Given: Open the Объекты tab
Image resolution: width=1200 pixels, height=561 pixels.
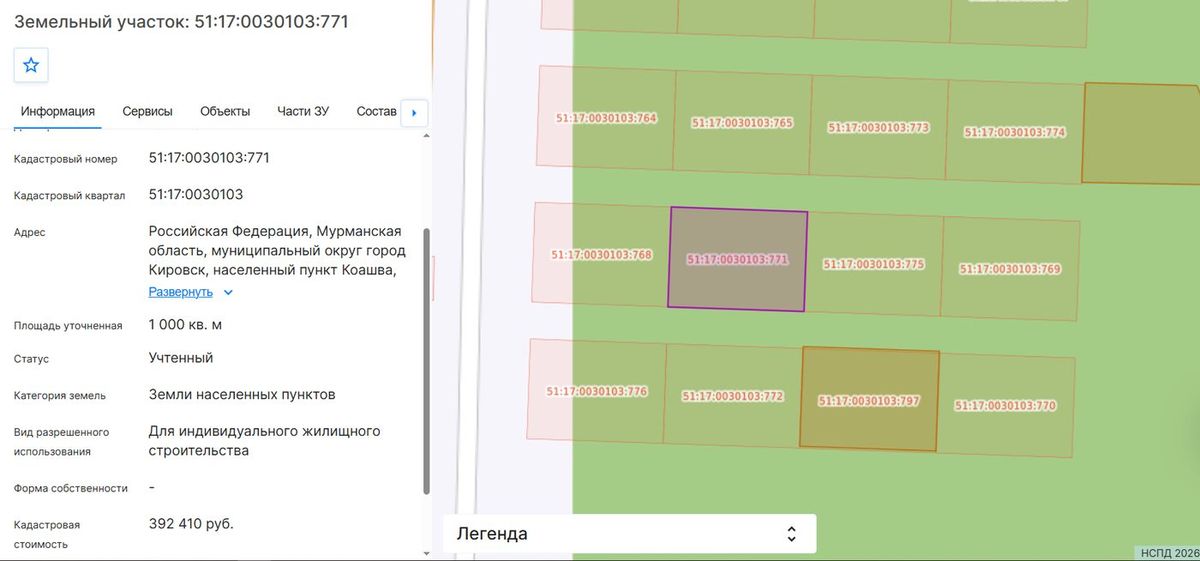Looking at the screenshot, I should click(225, 112).
